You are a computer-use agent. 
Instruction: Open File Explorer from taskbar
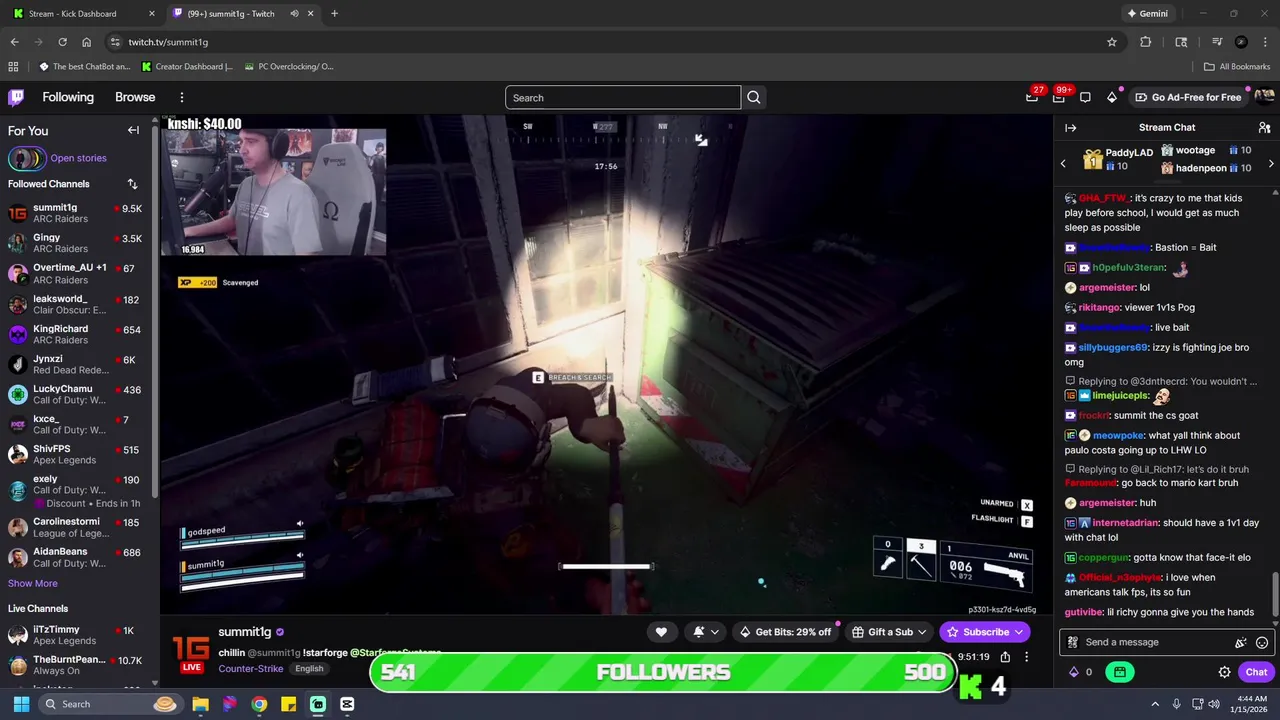click(x=200, y=704)
